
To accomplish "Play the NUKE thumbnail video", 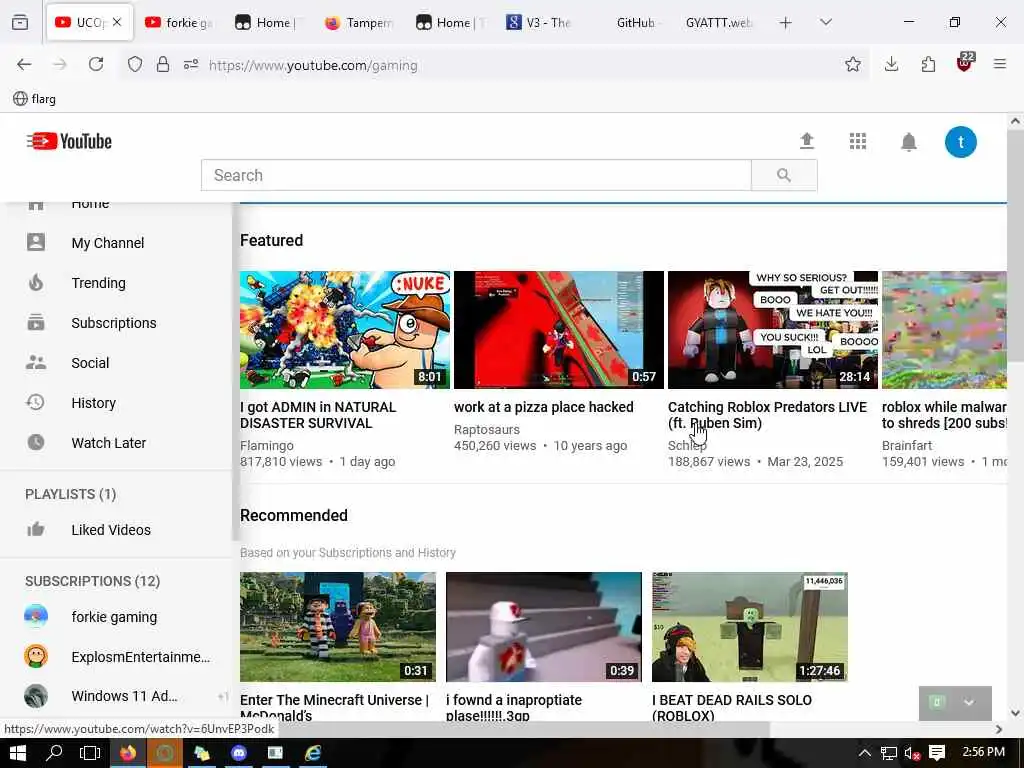I will point(345,330).
